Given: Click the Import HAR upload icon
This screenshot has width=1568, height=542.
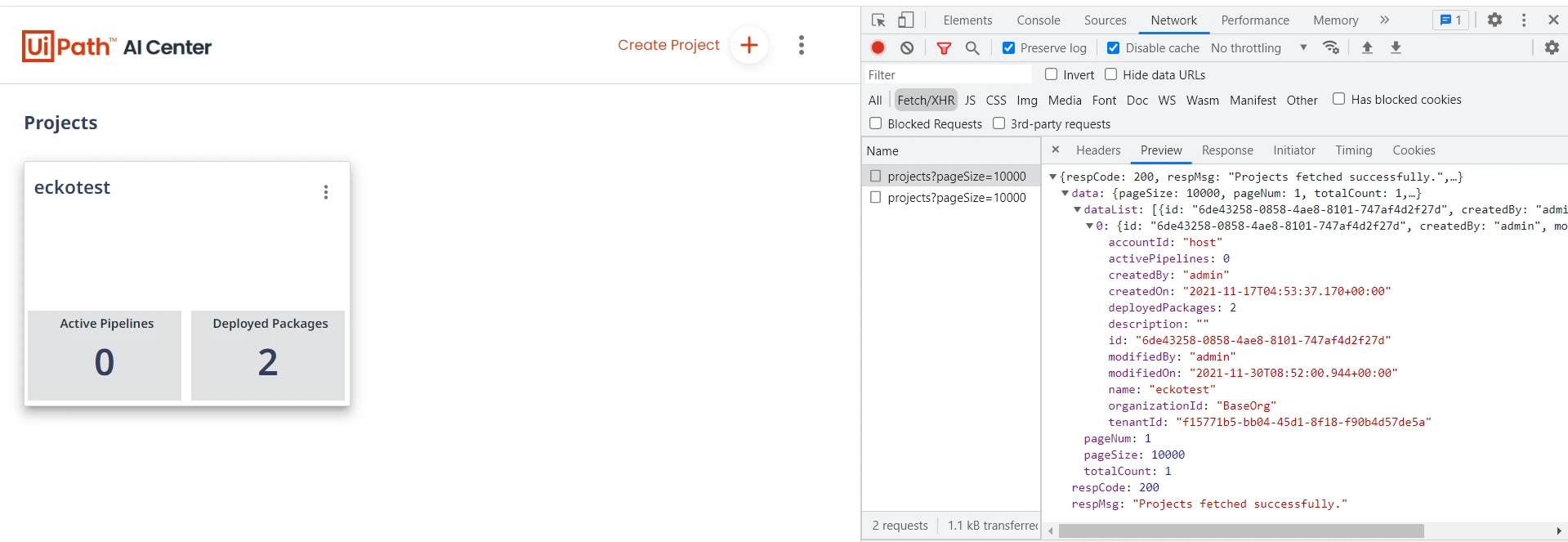Looking at the screenshot, I should 1367,47.
